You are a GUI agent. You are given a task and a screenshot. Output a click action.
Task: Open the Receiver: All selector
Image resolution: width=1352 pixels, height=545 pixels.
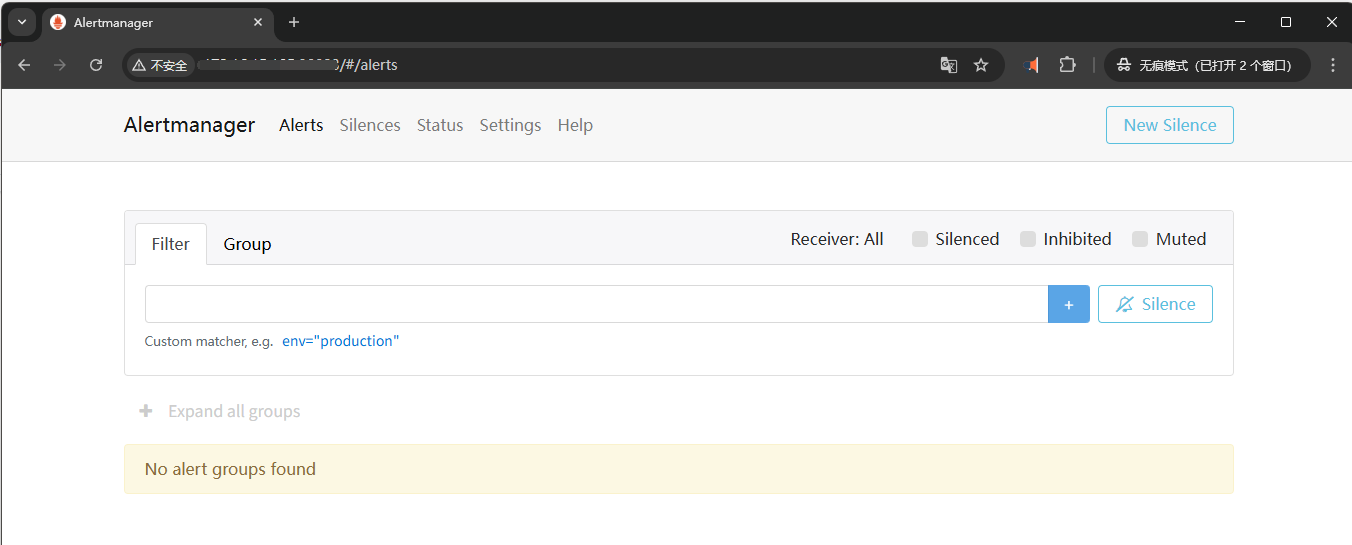point(837,239)
